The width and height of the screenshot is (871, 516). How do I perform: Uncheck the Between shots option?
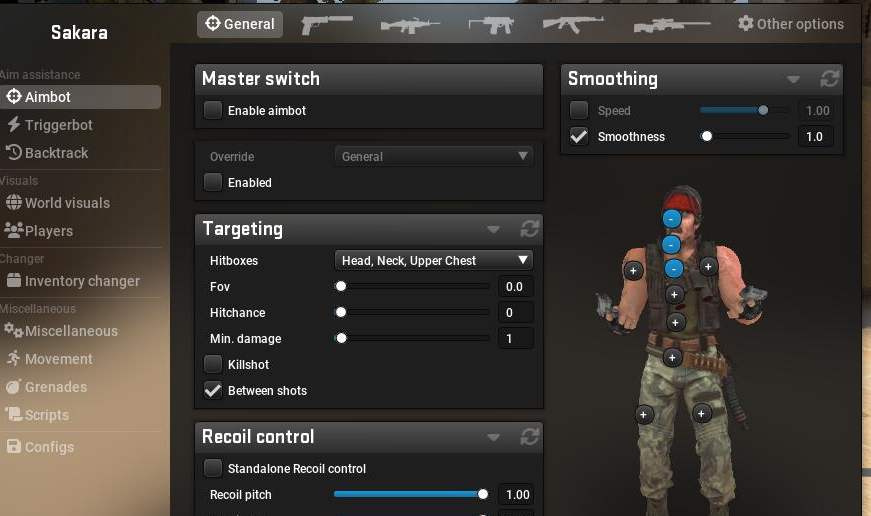[x=213, y=390]
